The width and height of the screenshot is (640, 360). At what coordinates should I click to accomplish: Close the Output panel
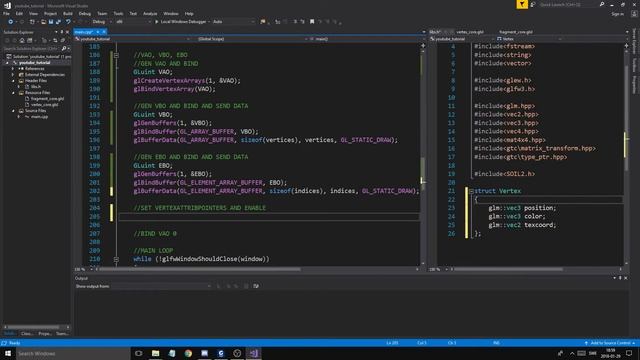tap(626, 278)
